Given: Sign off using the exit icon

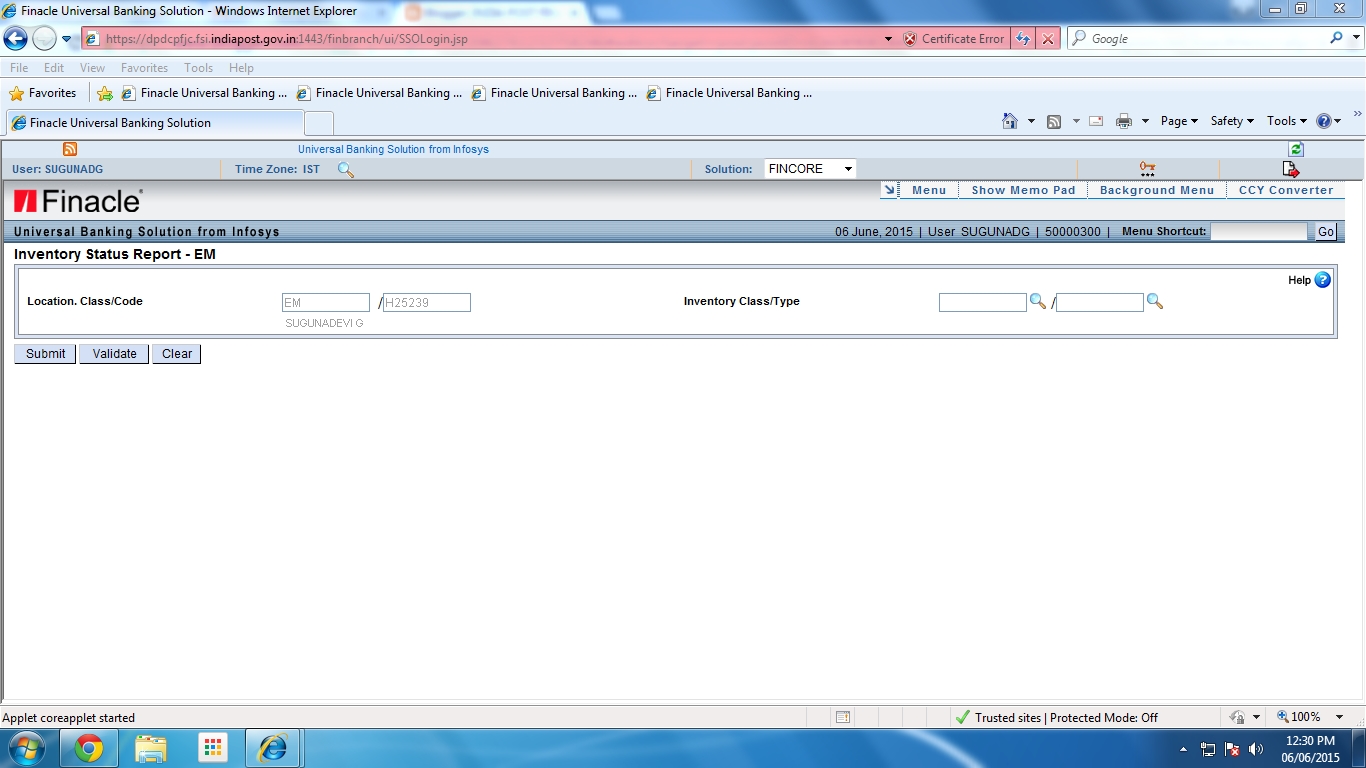Looking at the screenshot, I should click(x=1290, y=169).
